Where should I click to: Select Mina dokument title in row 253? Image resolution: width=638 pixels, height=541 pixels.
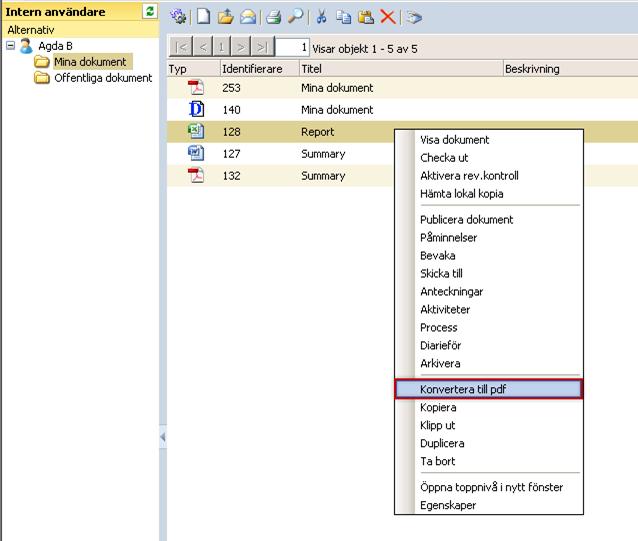tap(337, 88)
